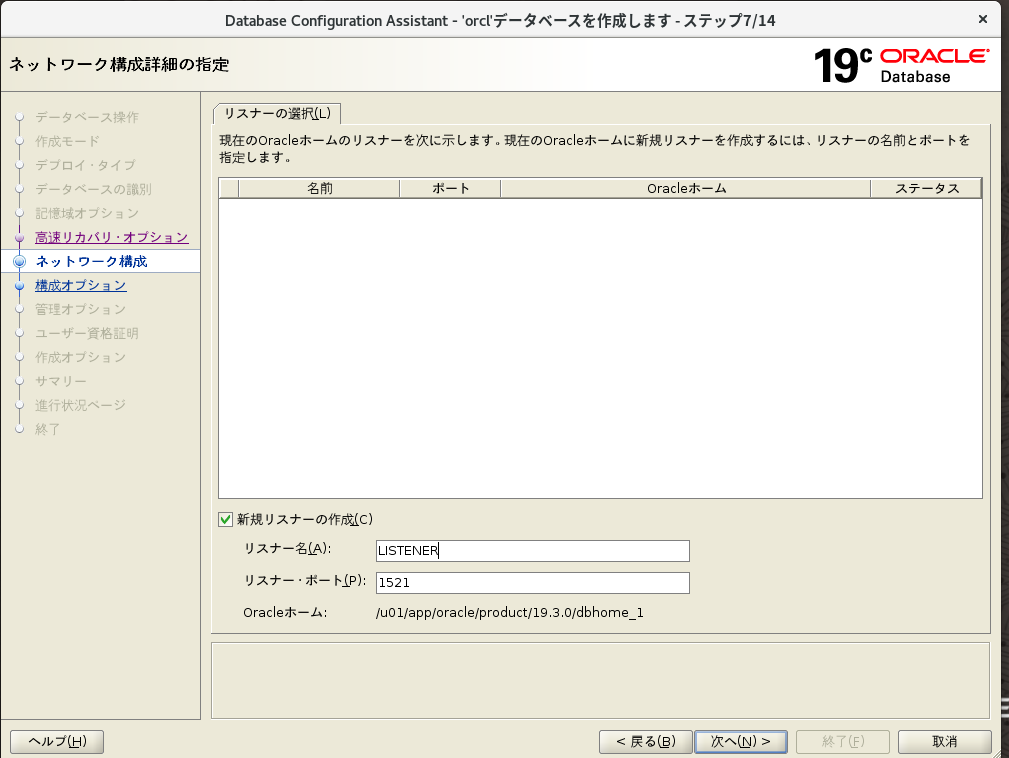Click the bullet icon beside 構成オプション

click(19, 286)
